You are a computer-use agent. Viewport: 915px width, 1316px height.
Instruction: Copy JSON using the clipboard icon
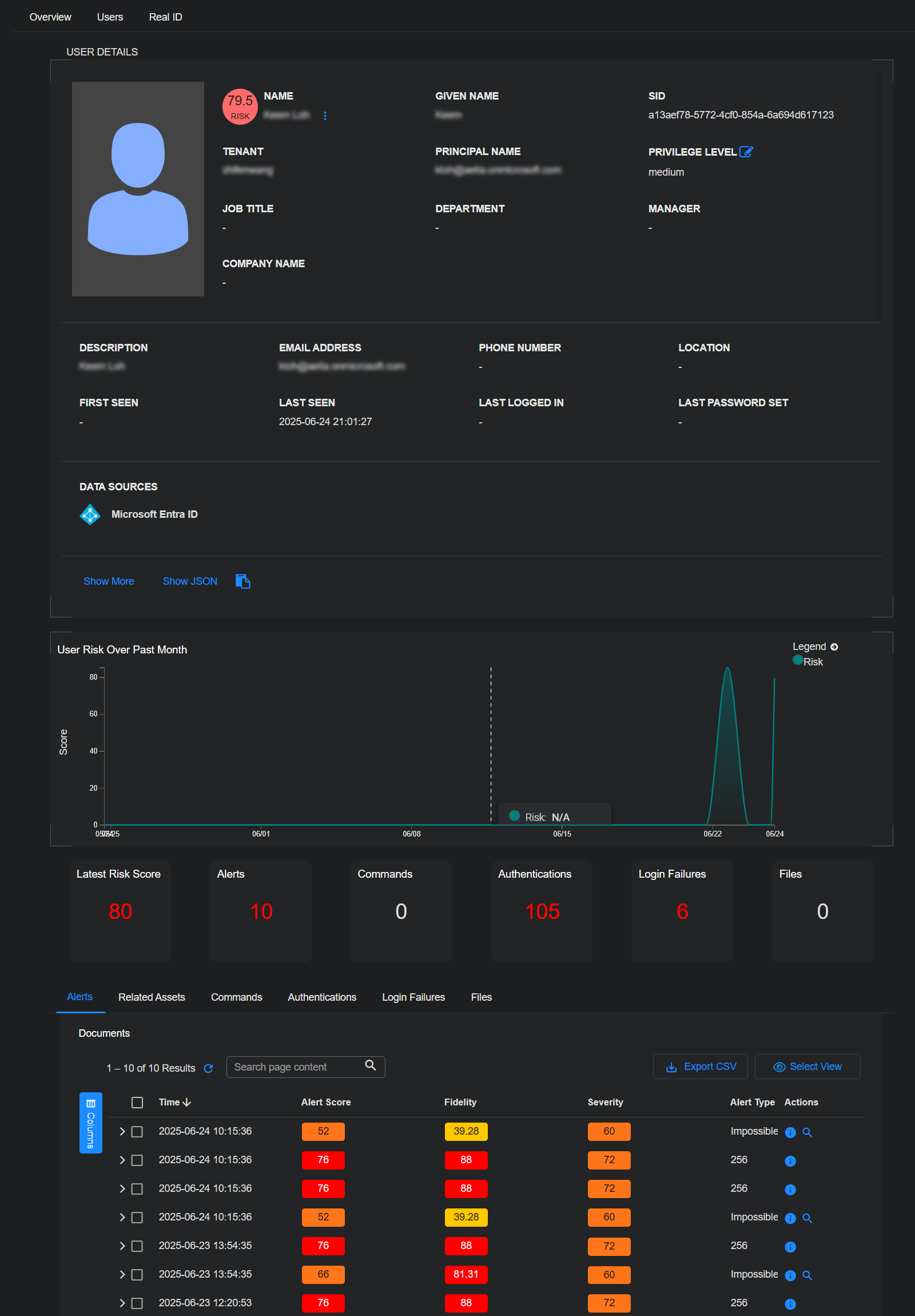(242, 581)
